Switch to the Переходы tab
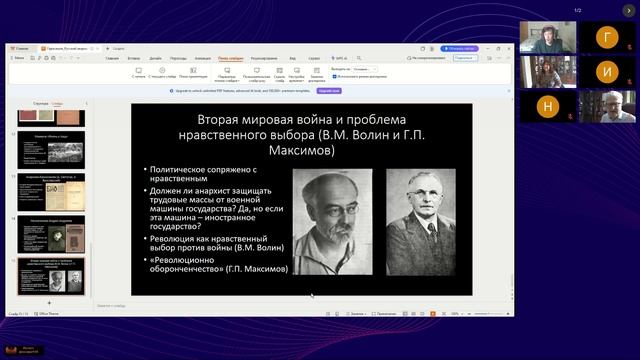This screenshot has width=640, height=360. [x=178, y=58]
